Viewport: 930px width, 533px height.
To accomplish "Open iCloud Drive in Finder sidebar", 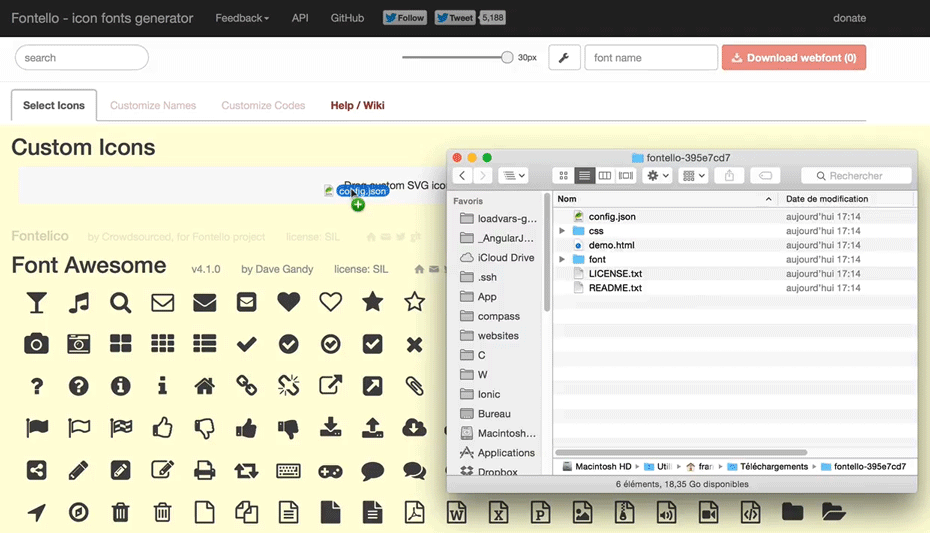I will point(498,257).
